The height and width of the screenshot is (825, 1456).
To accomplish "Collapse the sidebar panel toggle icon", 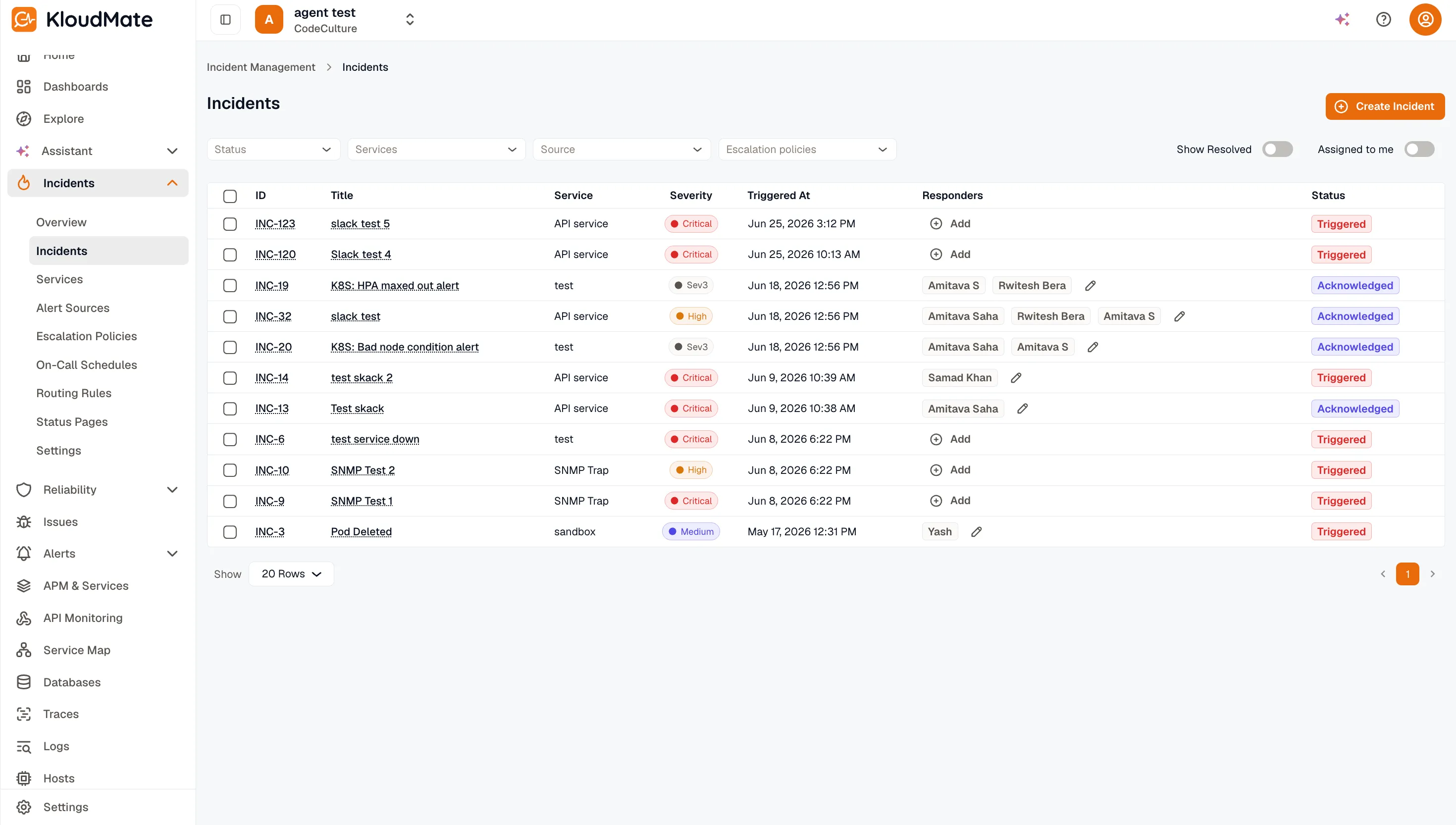I will click(225, 20).
